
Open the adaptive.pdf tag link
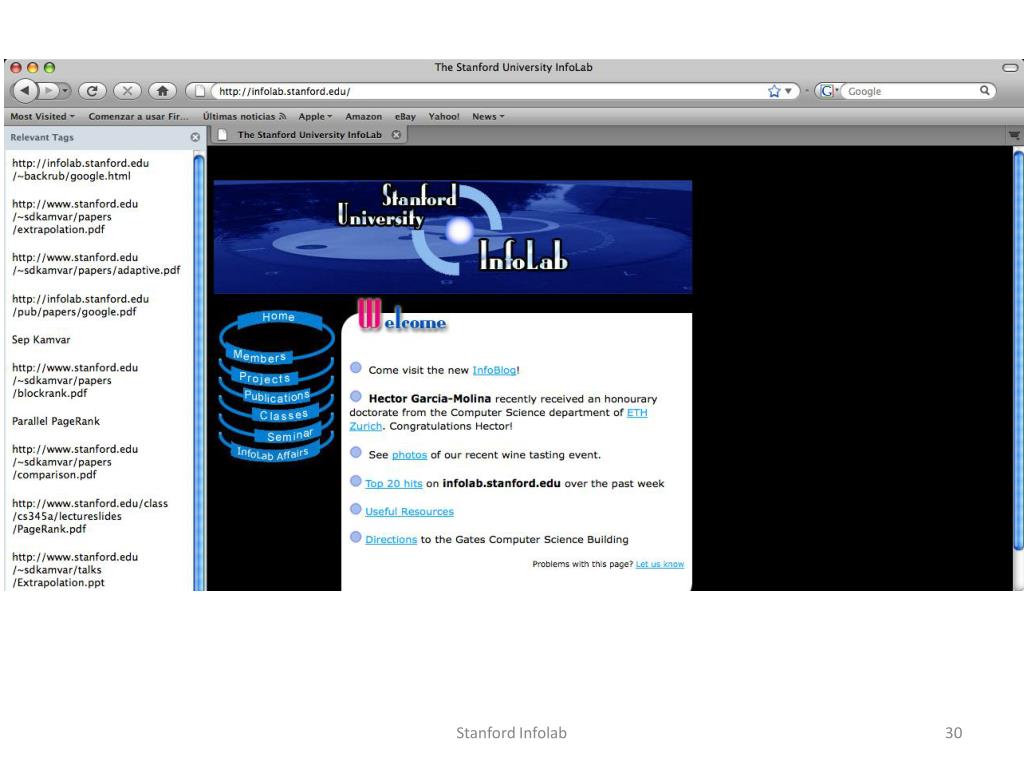point(96,264)
